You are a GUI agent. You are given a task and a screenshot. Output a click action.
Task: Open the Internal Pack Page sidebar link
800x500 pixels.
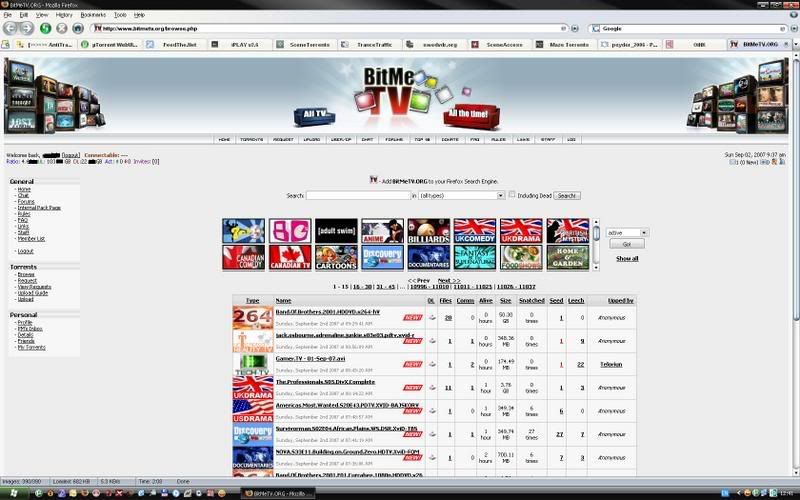pyautogui.click(x=39, y=208)
